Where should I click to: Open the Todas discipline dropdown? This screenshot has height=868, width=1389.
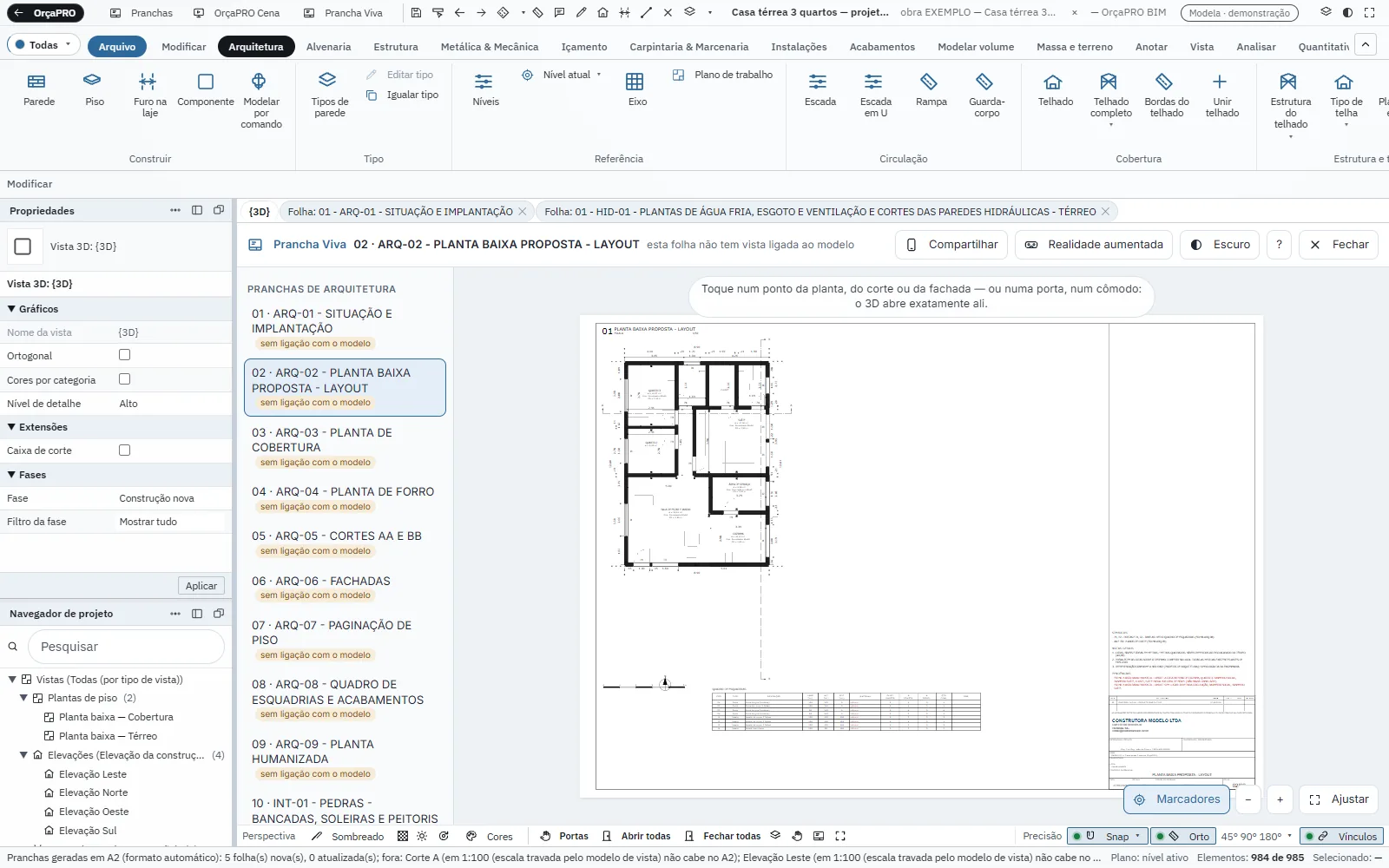(43, 45)
